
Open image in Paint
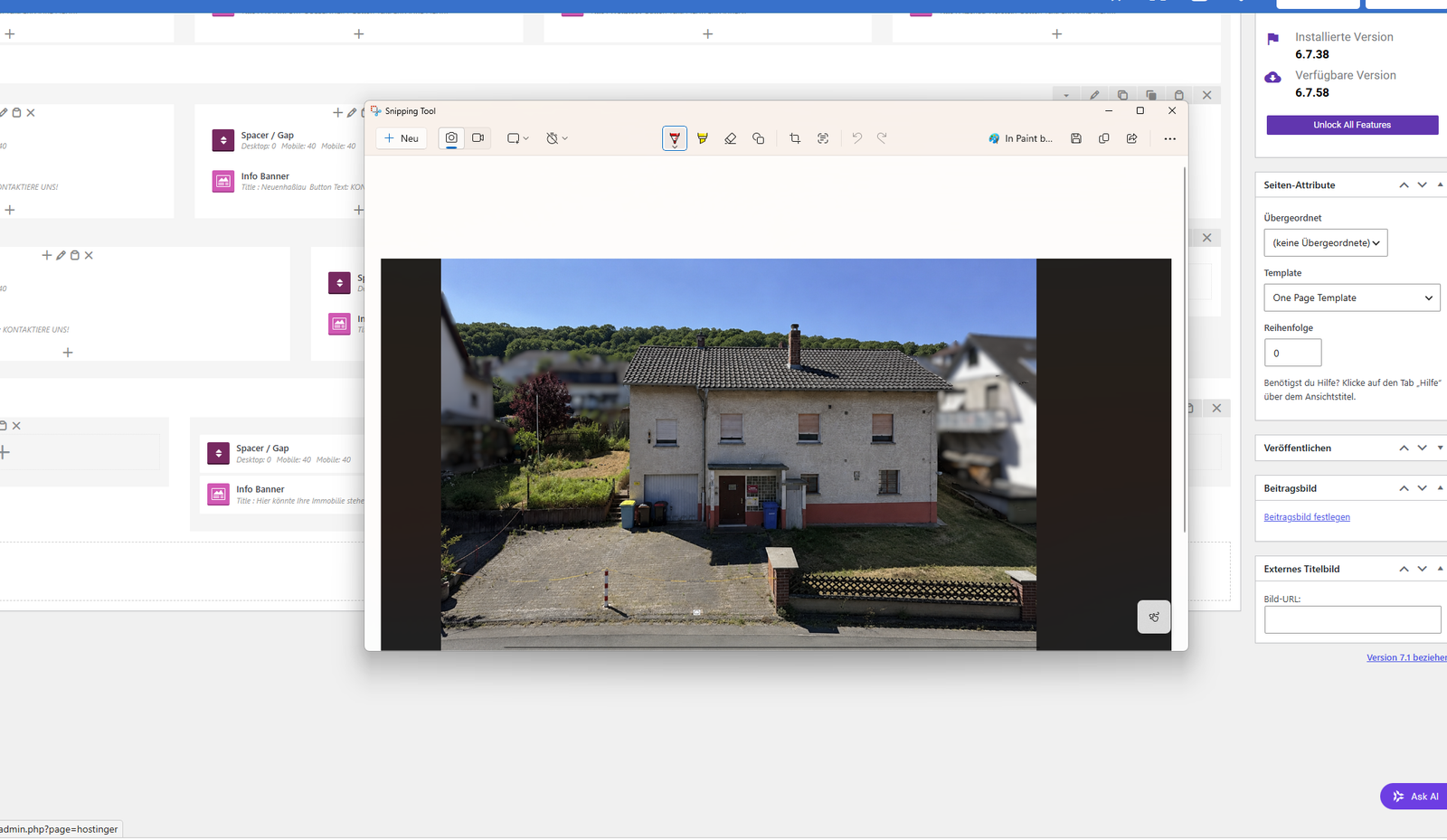1021,138
